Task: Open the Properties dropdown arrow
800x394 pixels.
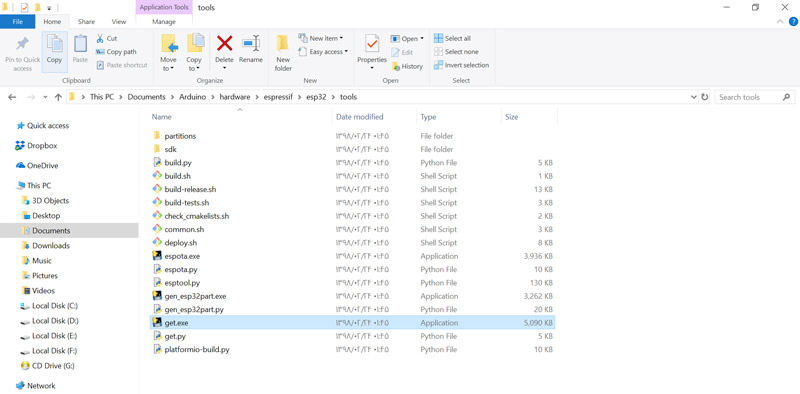Action: tap(372, 68)
